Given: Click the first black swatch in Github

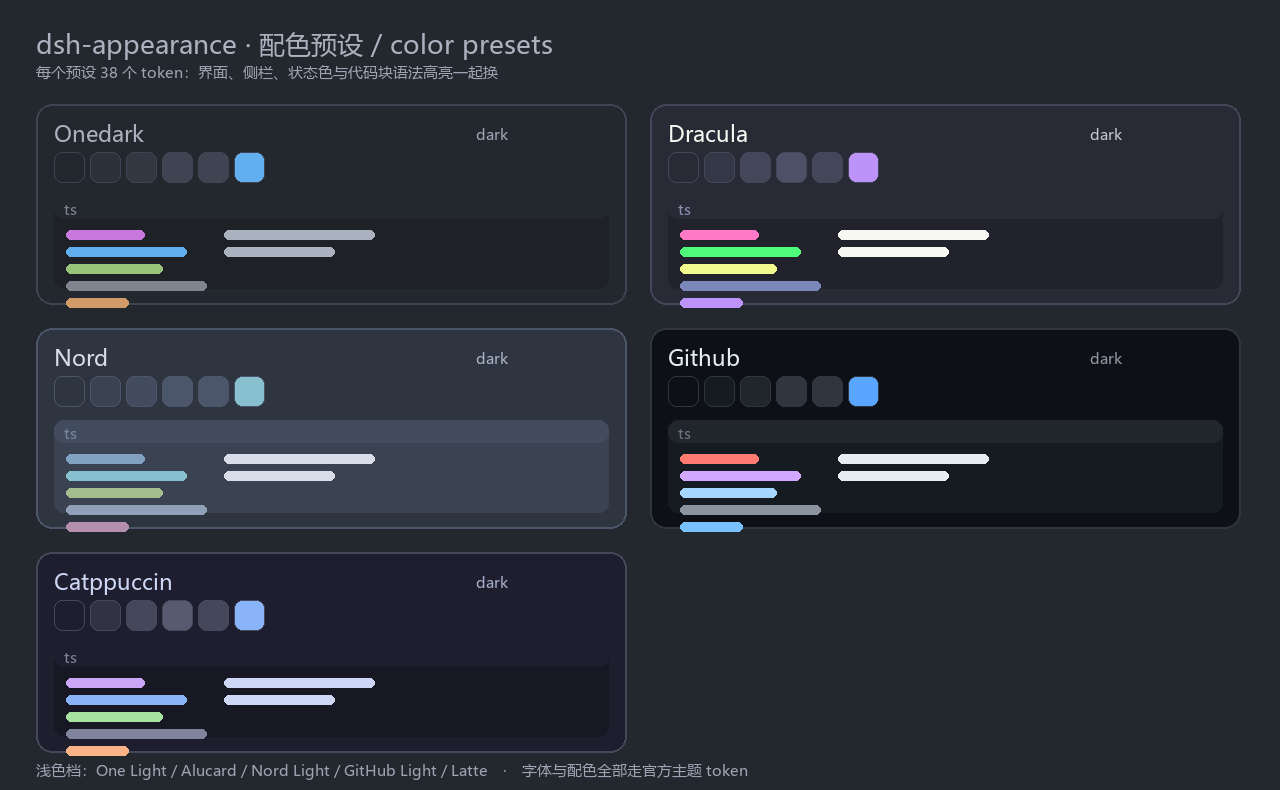Looking at the screenshot, I should (683, 392).
